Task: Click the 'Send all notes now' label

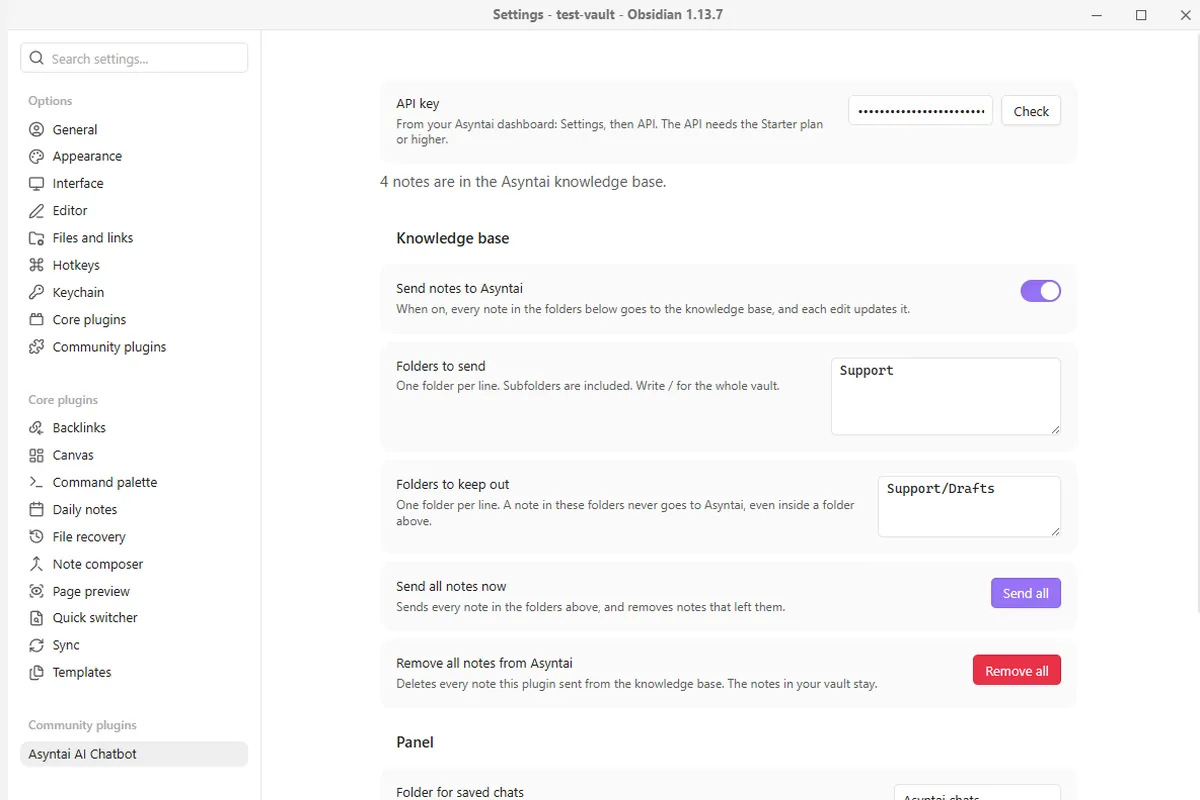Action: click(x=451, y=586)
